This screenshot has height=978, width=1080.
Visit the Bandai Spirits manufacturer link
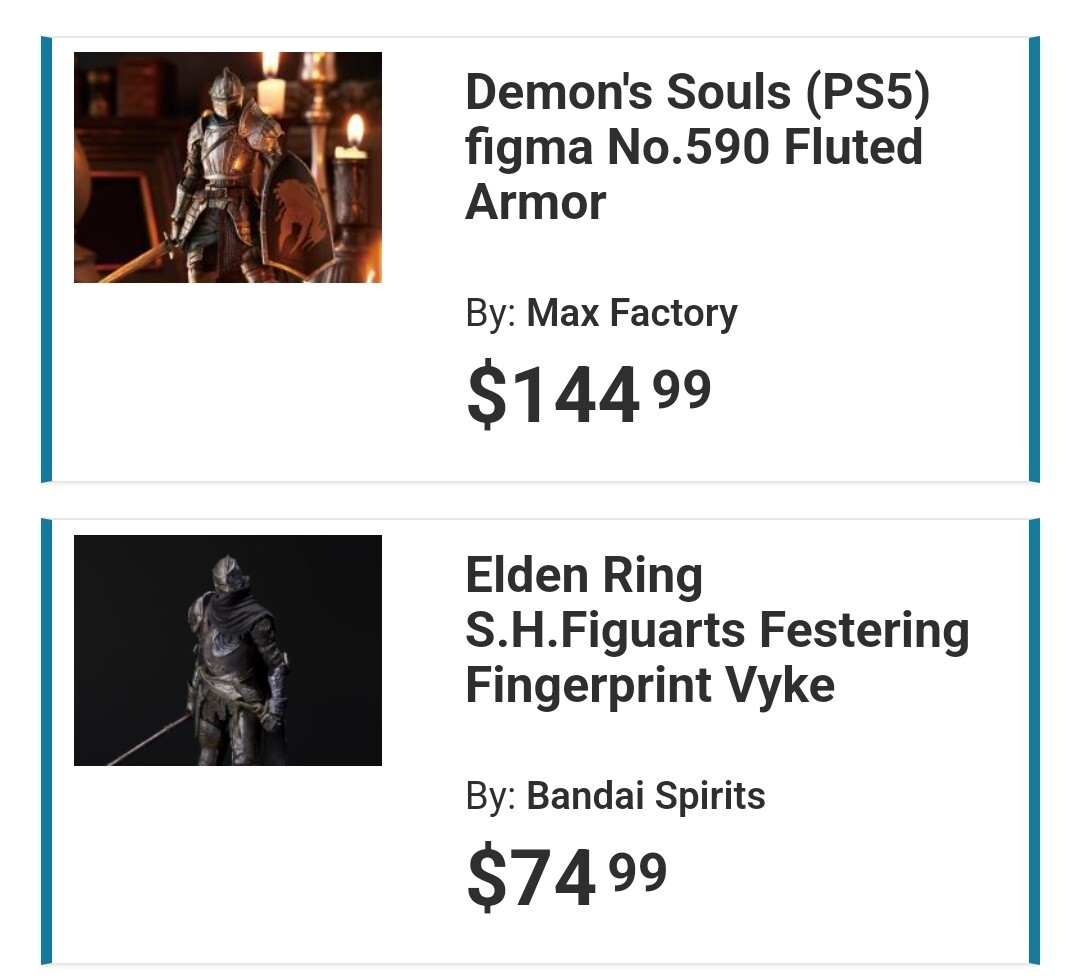coord(645,796)
